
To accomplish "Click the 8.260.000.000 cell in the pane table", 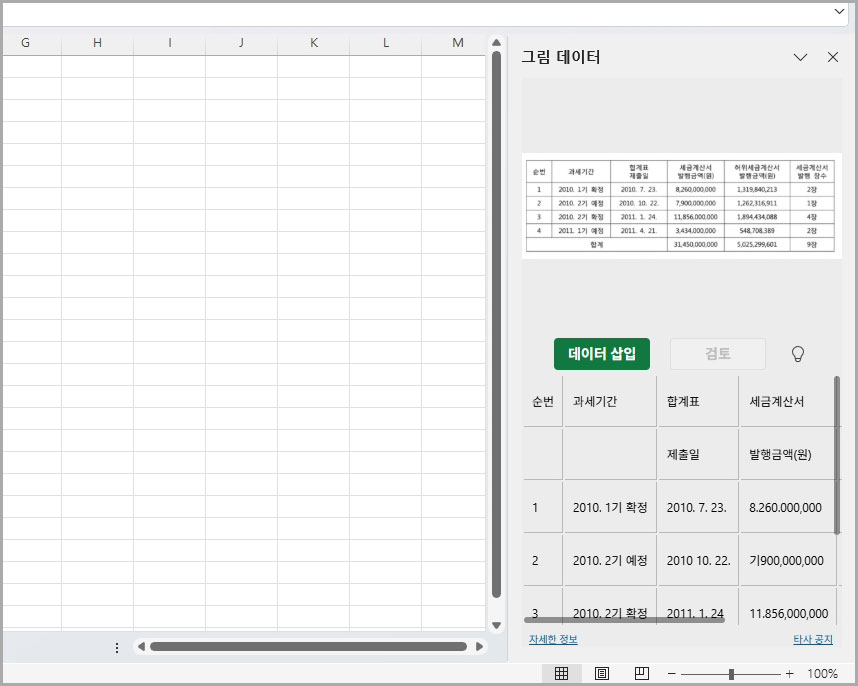I will (787, 506).
